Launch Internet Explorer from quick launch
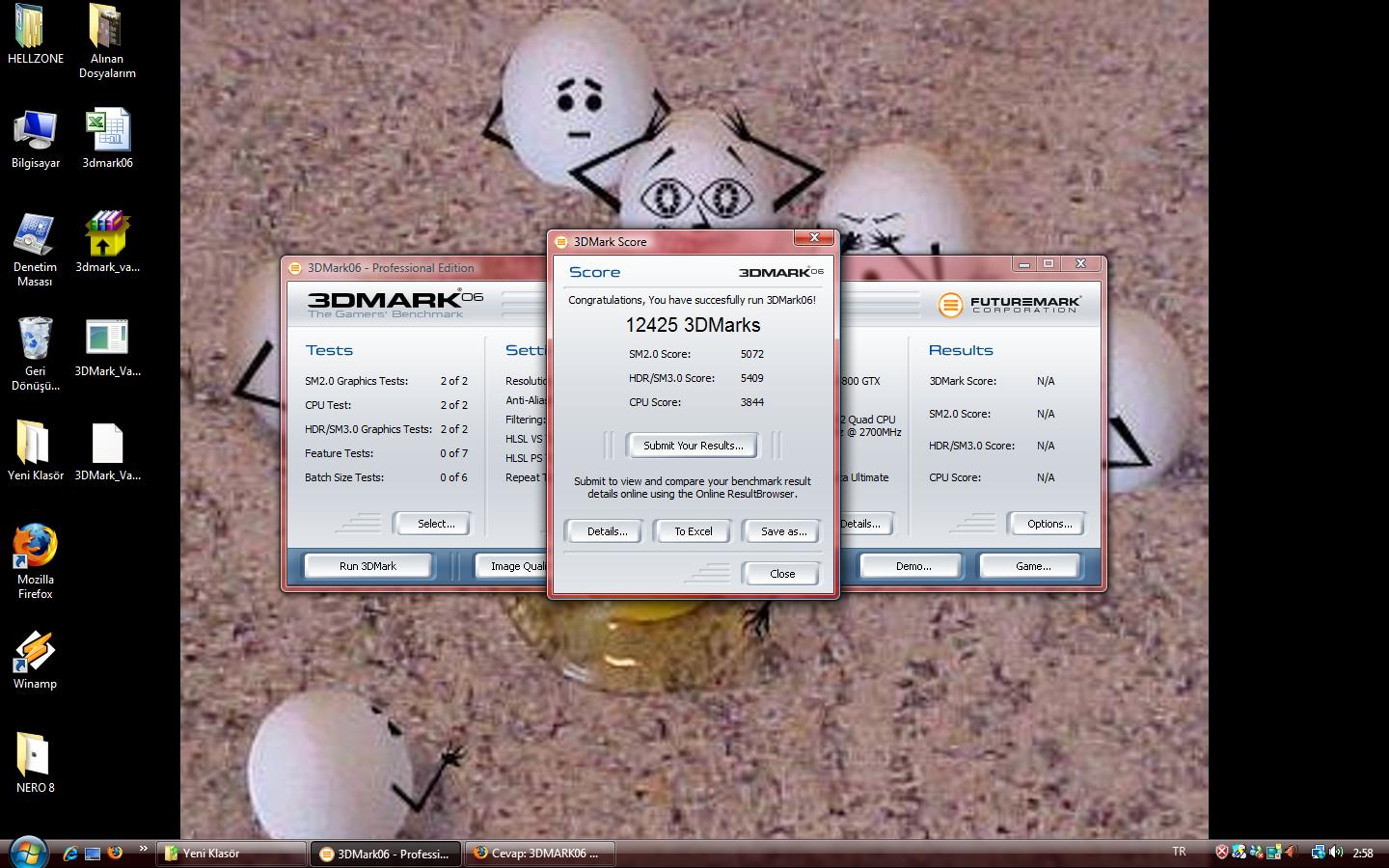 pos(69,853)
